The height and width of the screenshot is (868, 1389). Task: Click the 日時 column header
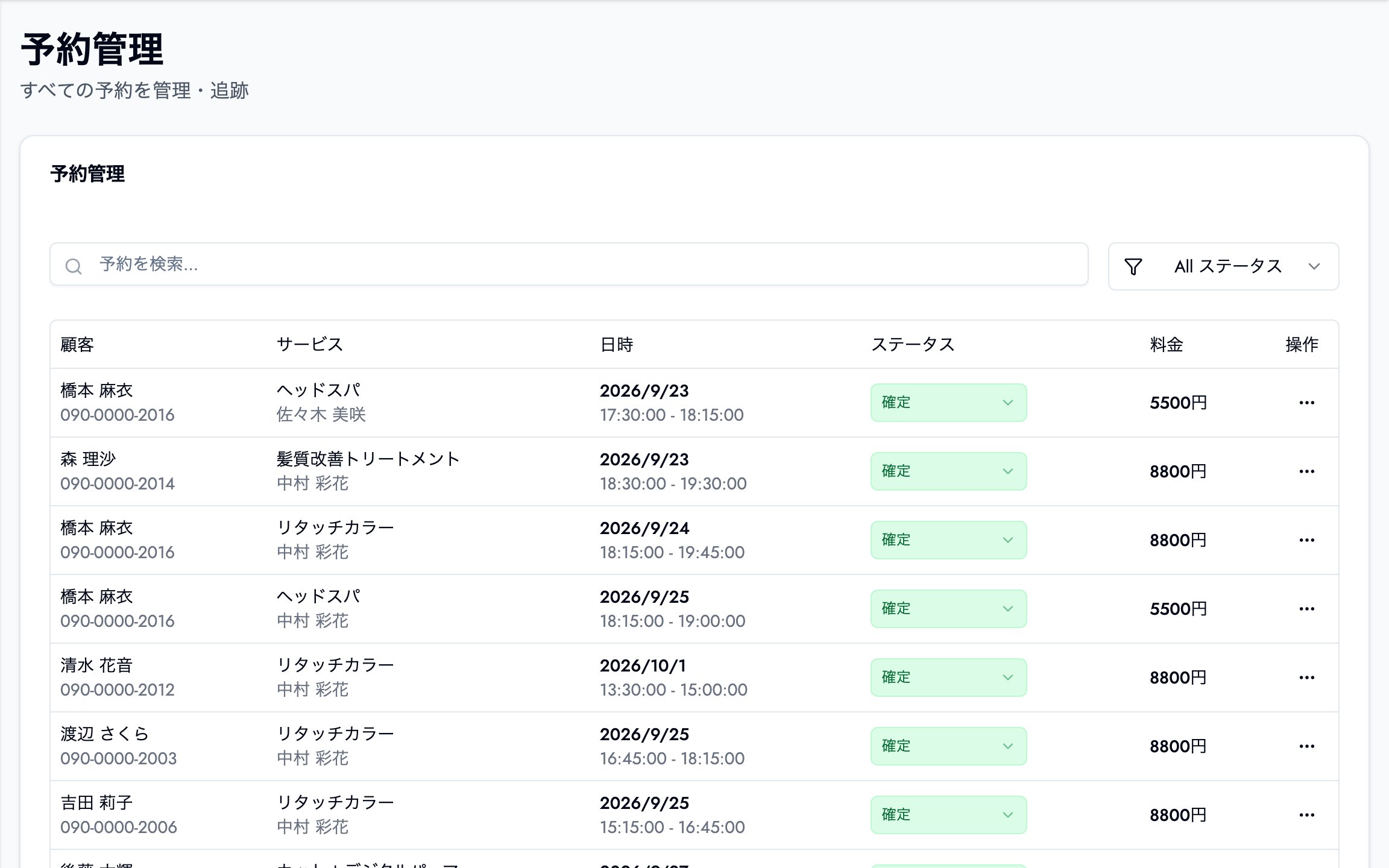pyautogui.click(x=616, y=345)
